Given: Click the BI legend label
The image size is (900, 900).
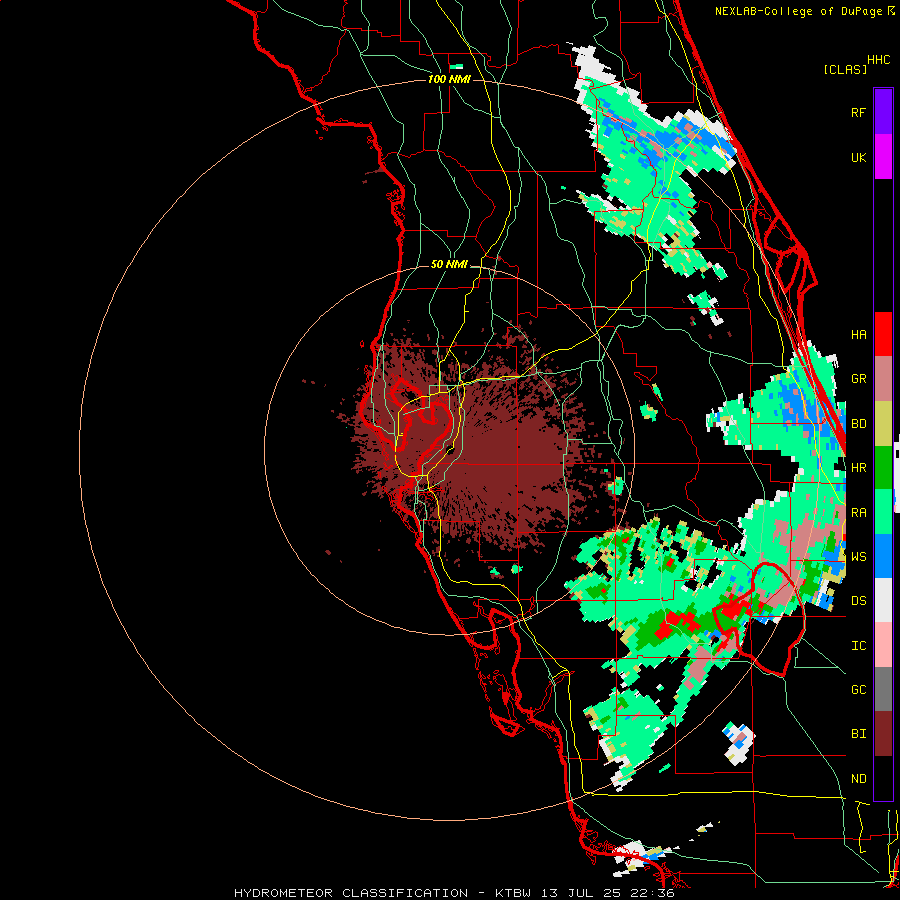Looking at the screenshot, I should [x=858, y=734].
